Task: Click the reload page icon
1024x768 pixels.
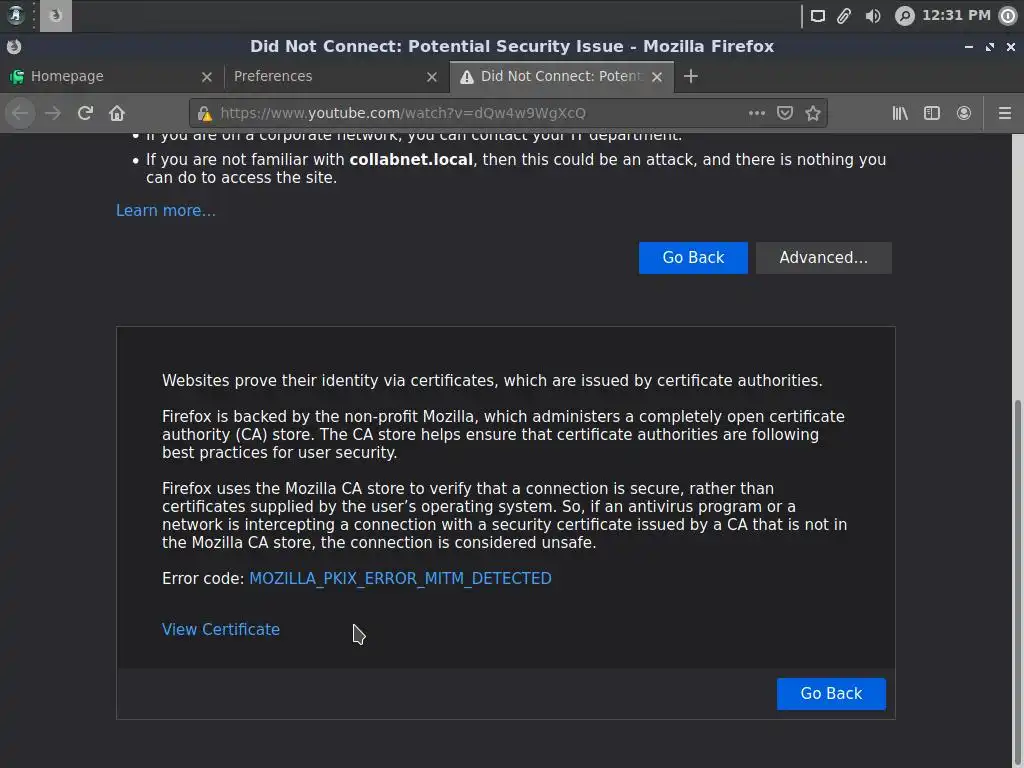Action: click(x=85, y=113)
